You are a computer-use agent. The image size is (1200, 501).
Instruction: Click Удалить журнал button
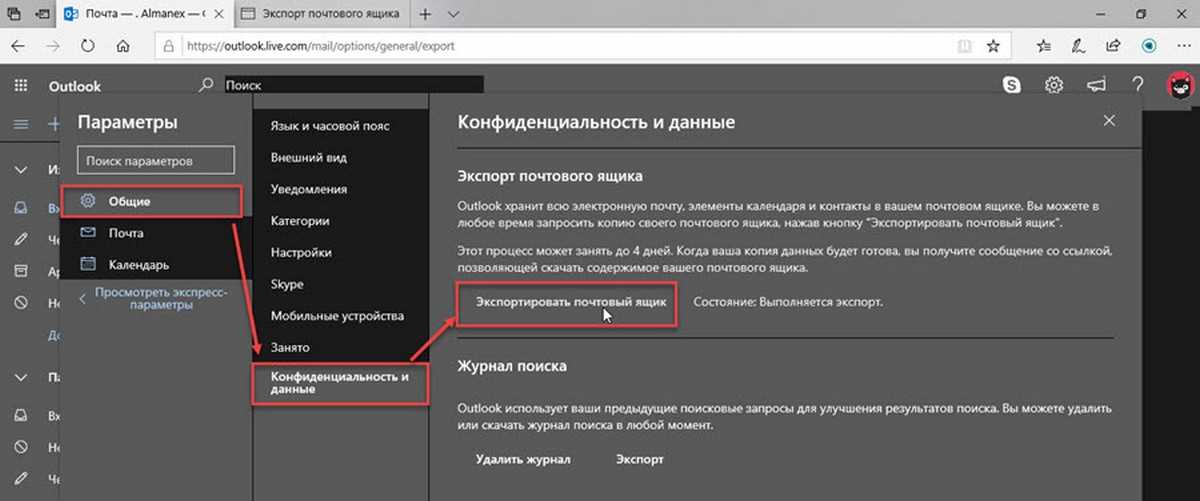(522, 460)
